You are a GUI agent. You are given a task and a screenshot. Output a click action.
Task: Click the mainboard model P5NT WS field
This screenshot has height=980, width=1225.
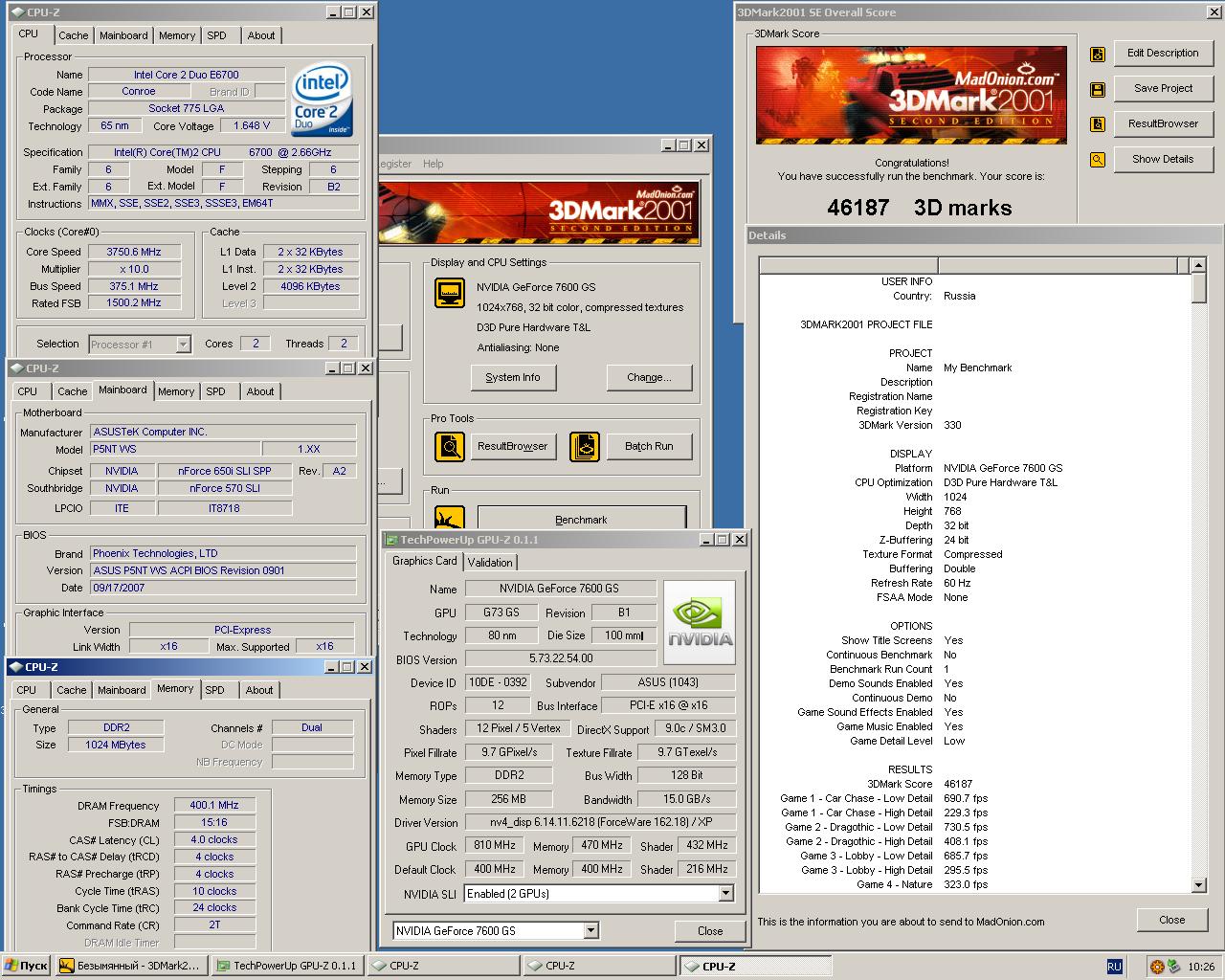pyautogui.click(x=175, y=449)
